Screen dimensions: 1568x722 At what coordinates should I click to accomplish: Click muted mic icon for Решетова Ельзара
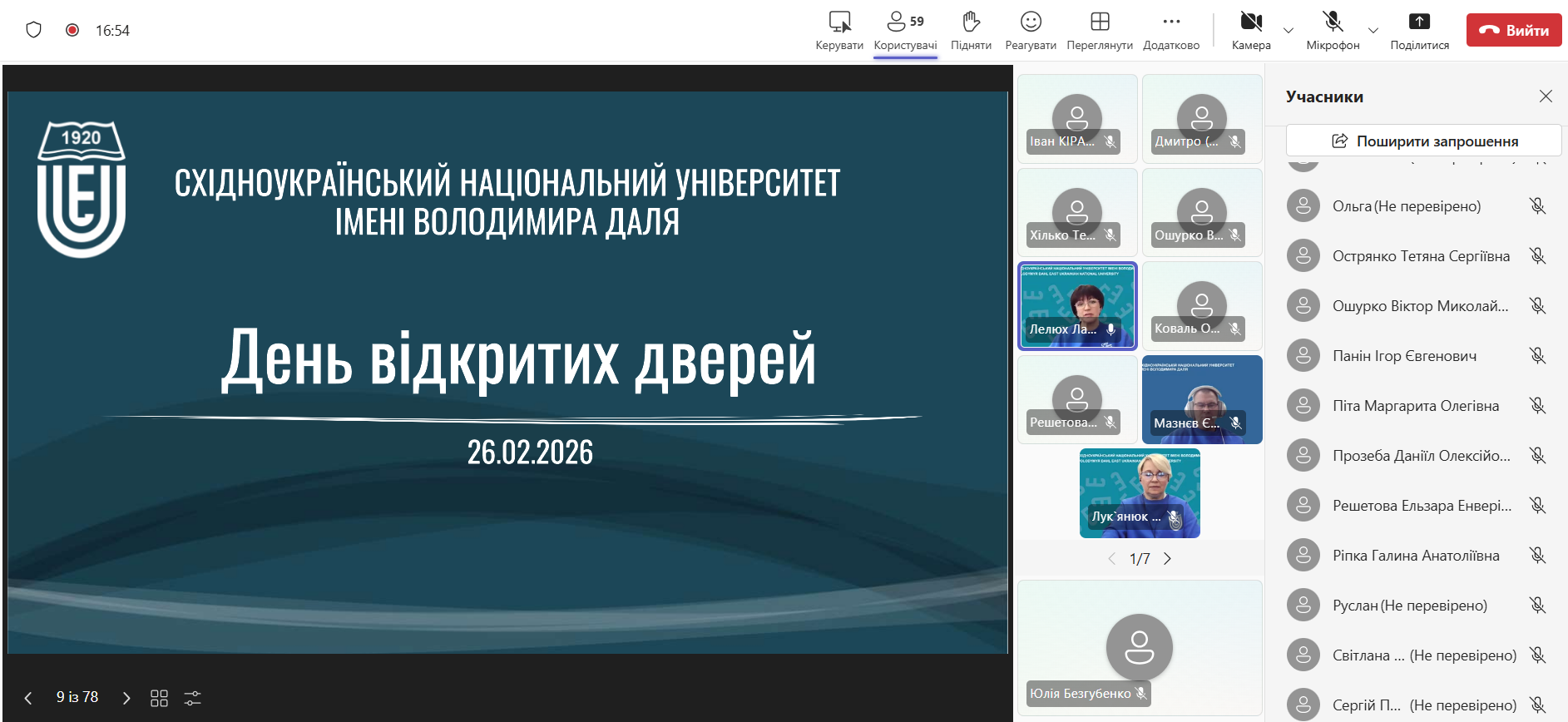[1537, 506]
